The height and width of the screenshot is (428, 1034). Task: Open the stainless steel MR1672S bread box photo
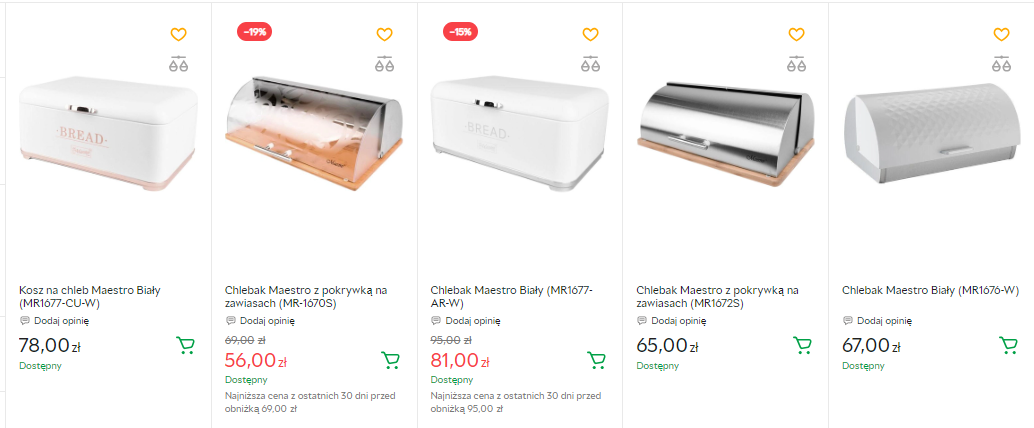725,135
